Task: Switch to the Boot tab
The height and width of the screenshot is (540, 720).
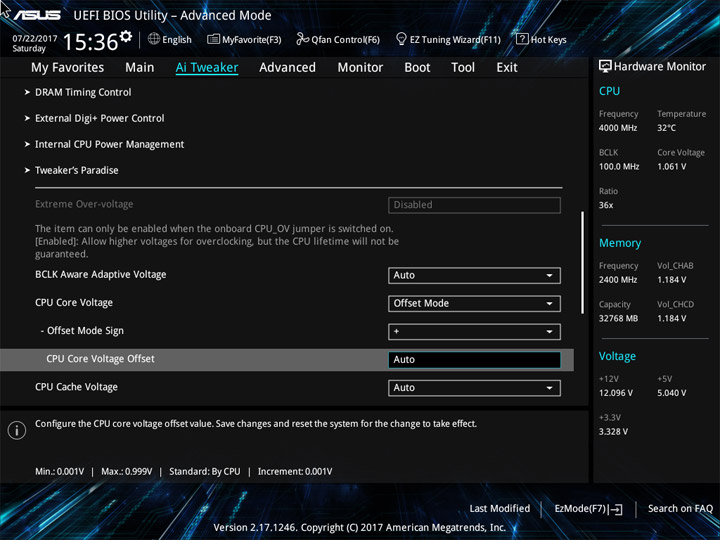Action: (417, 68)
